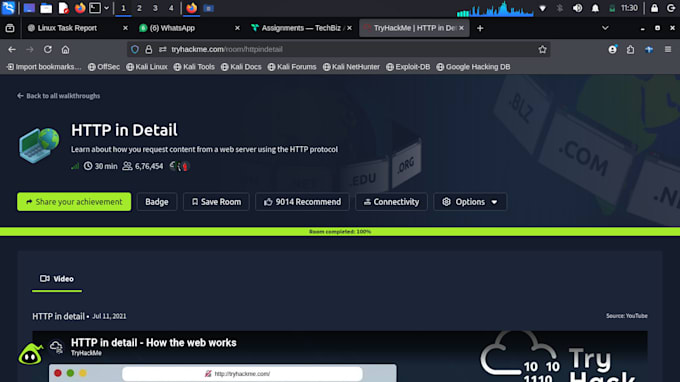The image size is (680, 382).
Task: Click the tracking protection shield icon
Action: pyautogui.click(x=135, y=49)
